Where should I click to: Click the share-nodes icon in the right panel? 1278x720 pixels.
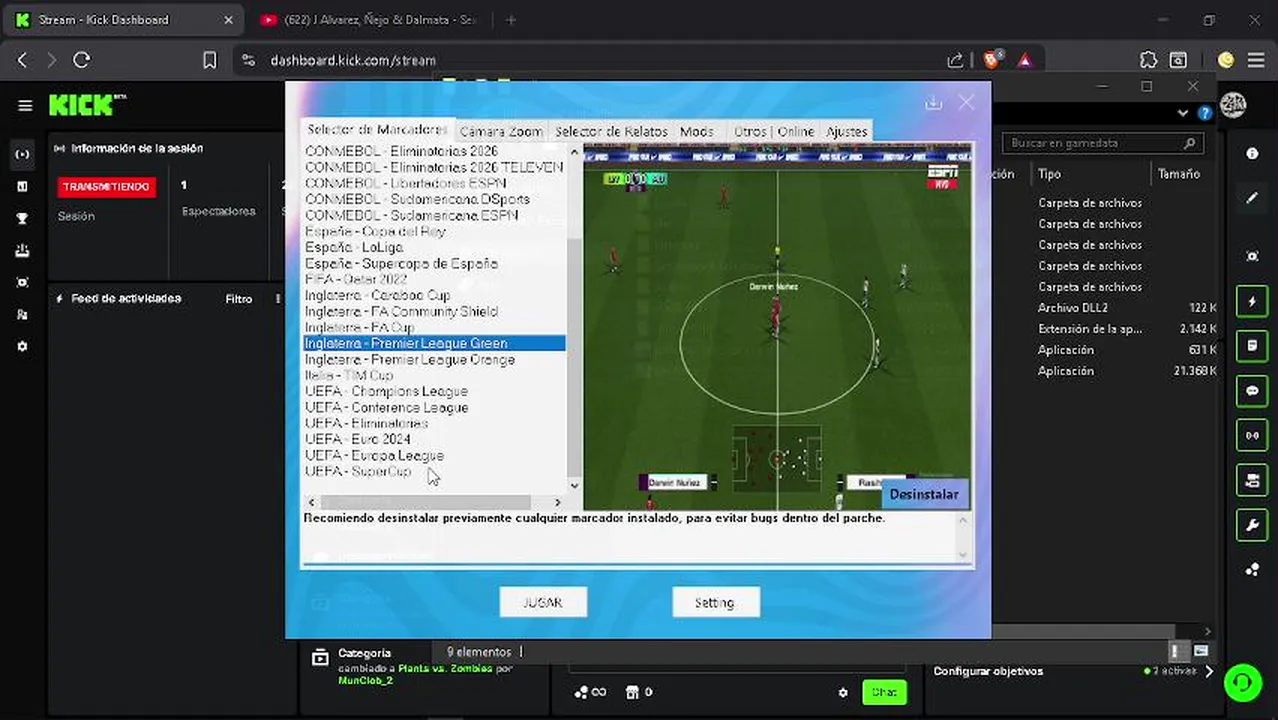point(1252,569)
